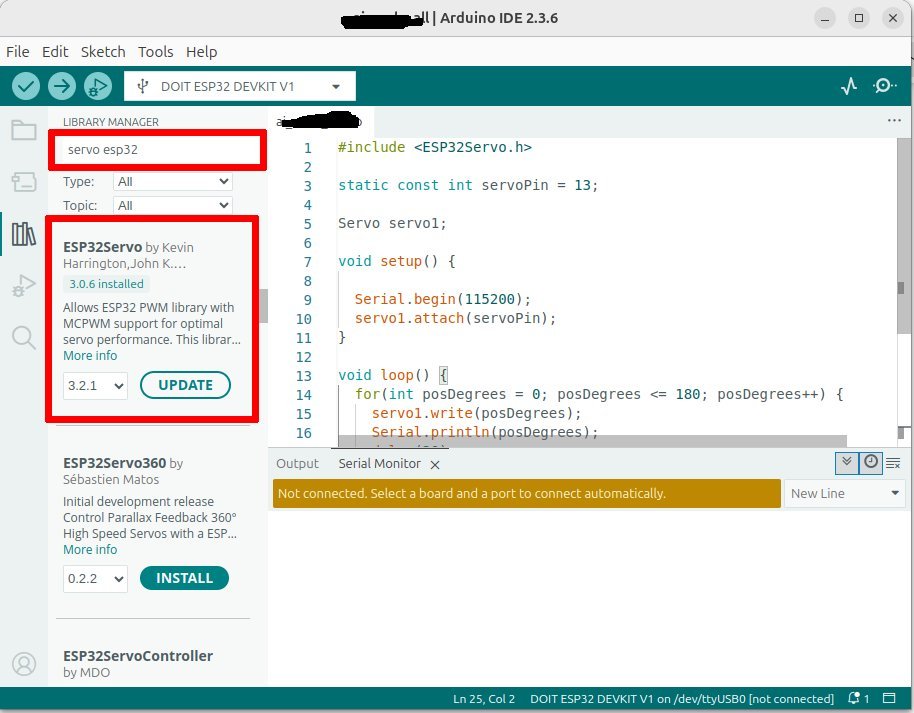Click the ESP32ServoController library title
This screenshot has width=914, height=713.
click(138, 656)
